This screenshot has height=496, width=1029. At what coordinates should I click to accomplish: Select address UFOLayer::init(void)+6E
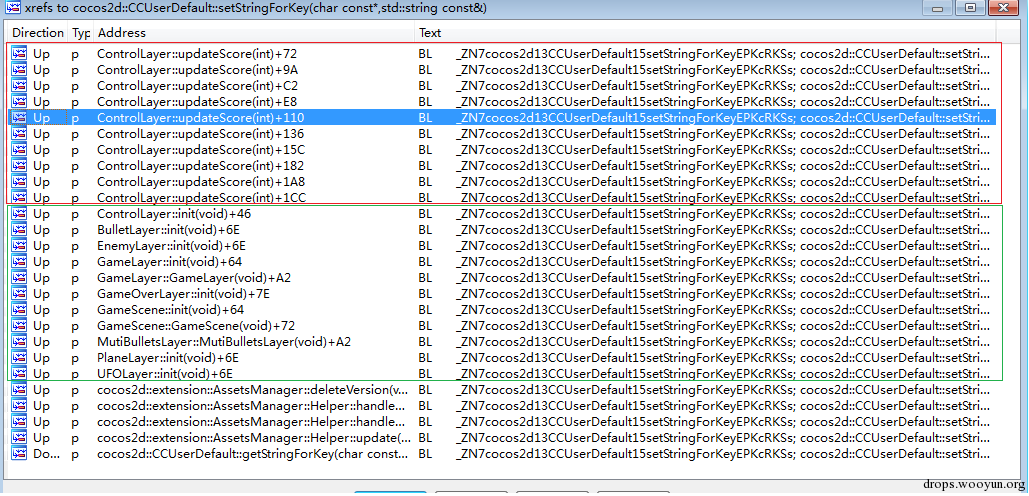point(165,374)
